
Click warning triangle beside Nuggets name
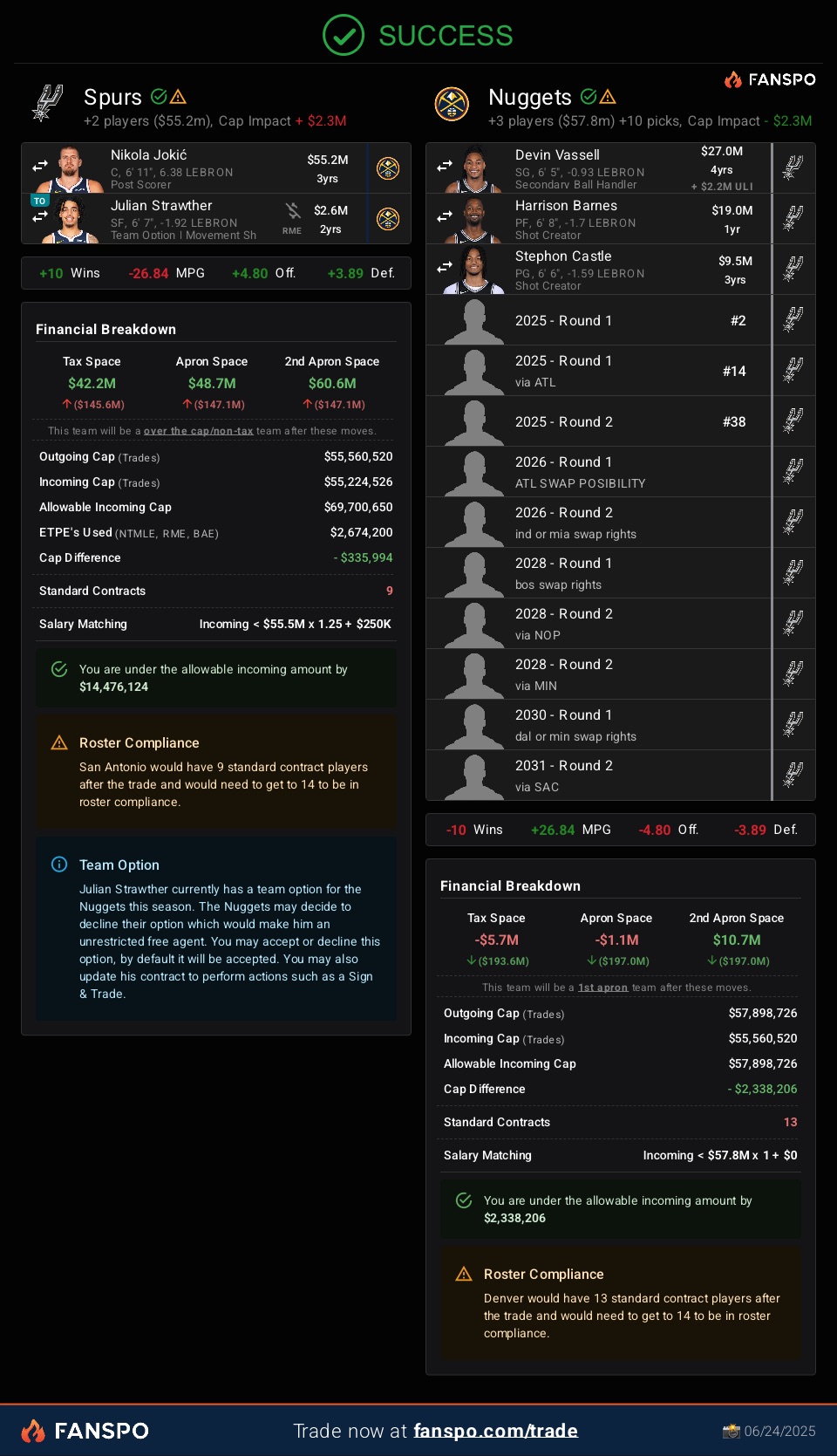coord(608,97)
